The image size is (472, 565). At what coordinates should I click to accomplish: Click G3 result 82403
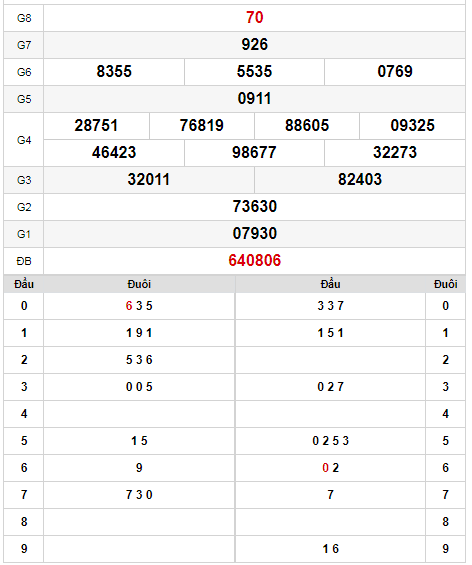point(360,179)
